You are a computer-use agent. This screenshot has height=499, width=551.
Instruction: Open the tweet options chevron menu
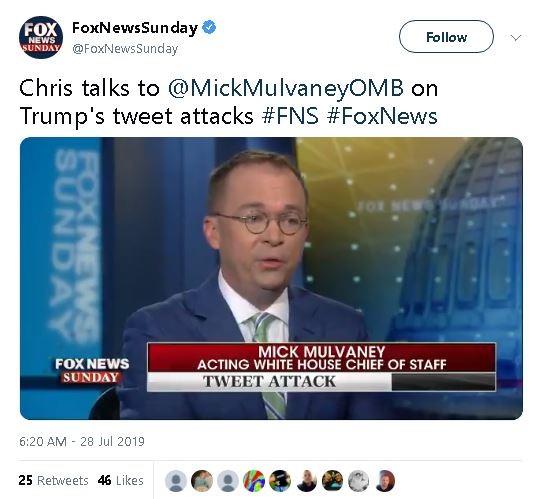pos(516,37)
